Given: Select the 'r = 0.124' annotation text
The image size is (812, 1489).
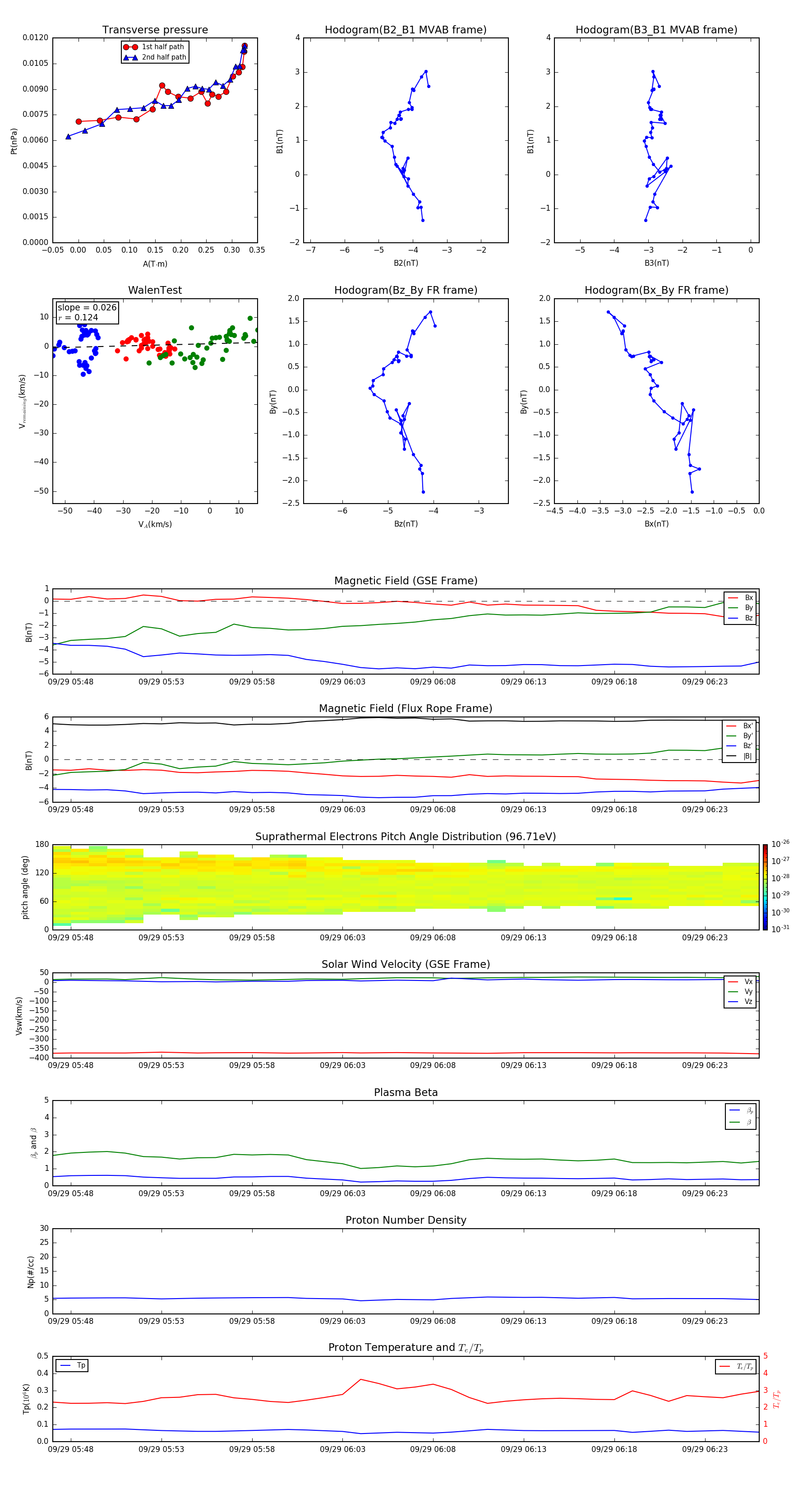Looking at the screenshot, I should pyautogui.click(x=78, y=317).
